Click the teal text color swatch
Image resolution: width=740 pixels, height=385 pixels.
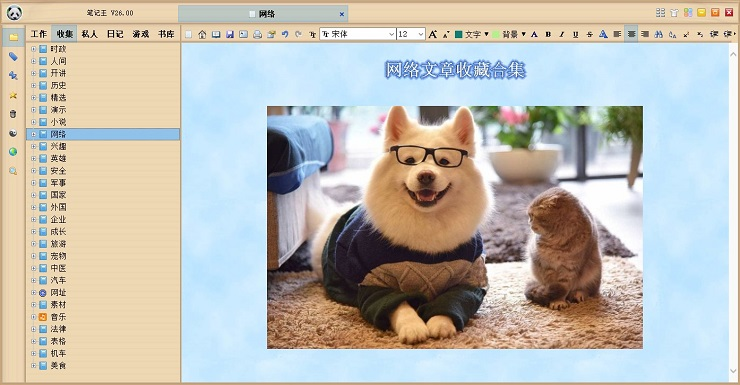coord(458,34)
